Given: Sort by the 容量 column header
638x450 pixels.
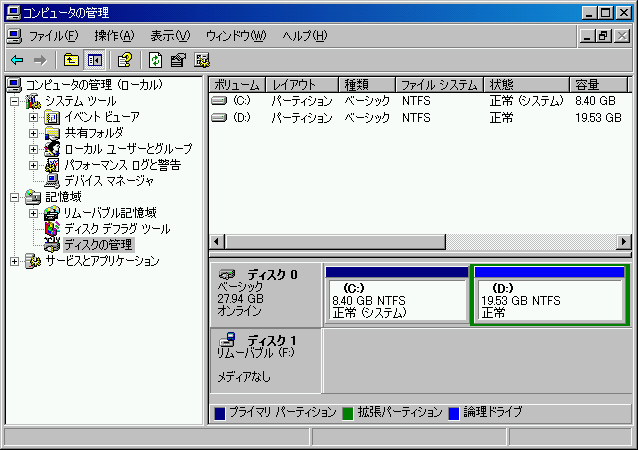Looking at the screenshot, I should tap(598, 85).
